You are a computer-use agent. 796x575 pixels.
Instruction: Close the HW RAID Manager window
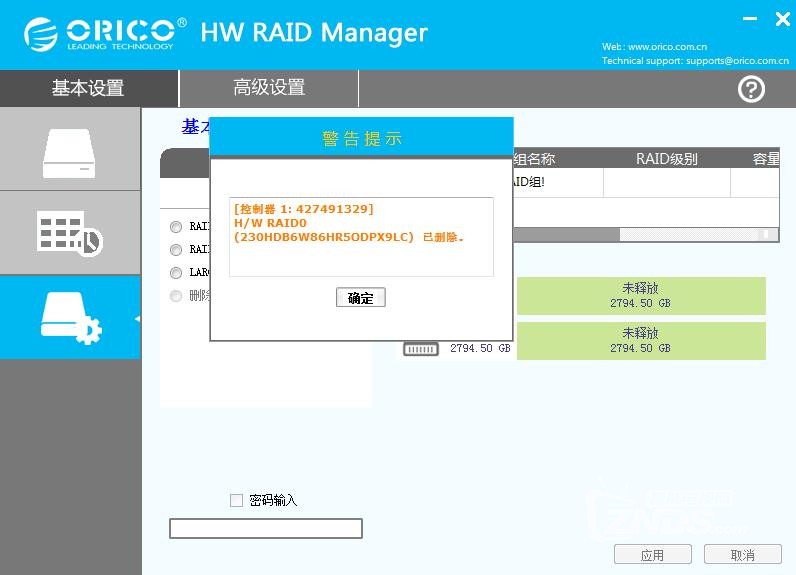coord(782,19)
